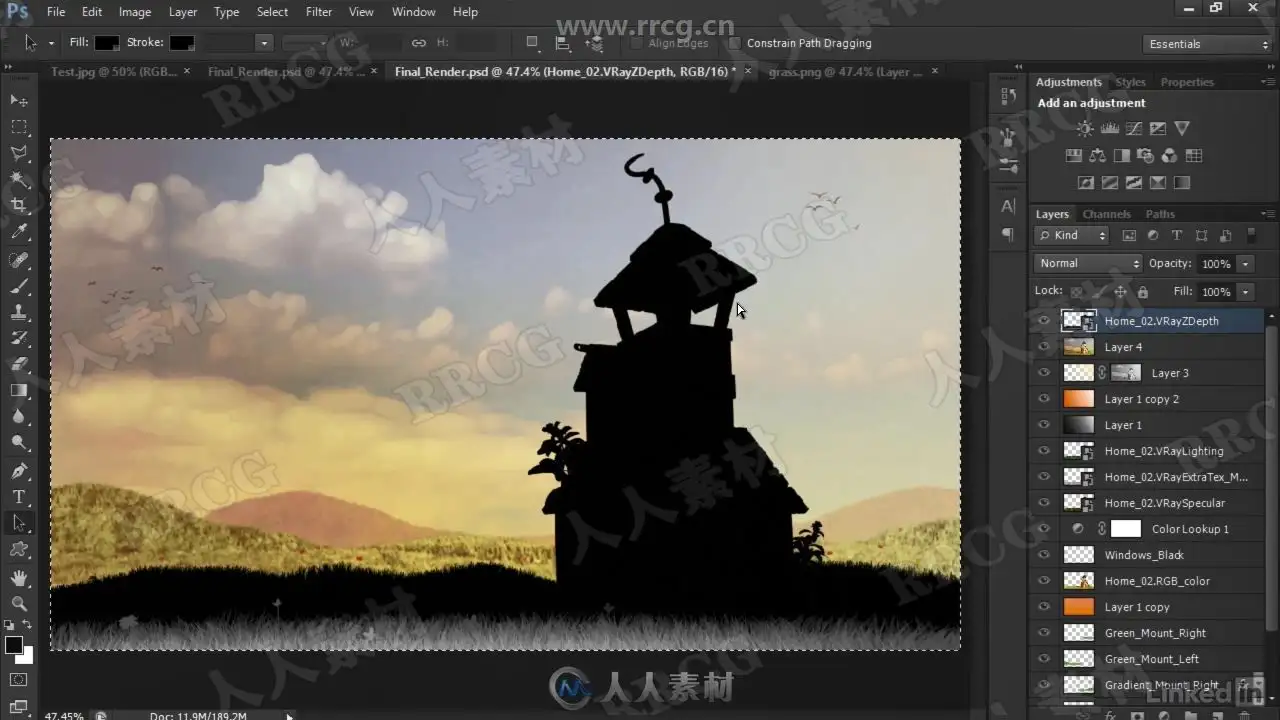This screenshot has width=1280, height=720.
Task: Switch to the Properties tab
Action: point(1187,82)
